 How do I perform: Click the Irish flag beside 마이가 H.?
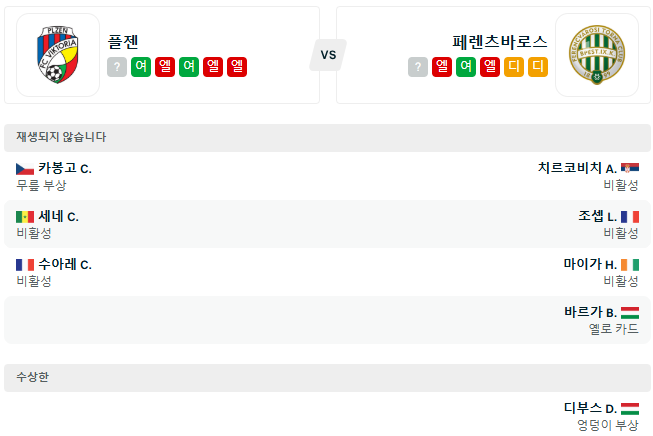[x=630, y=265]
